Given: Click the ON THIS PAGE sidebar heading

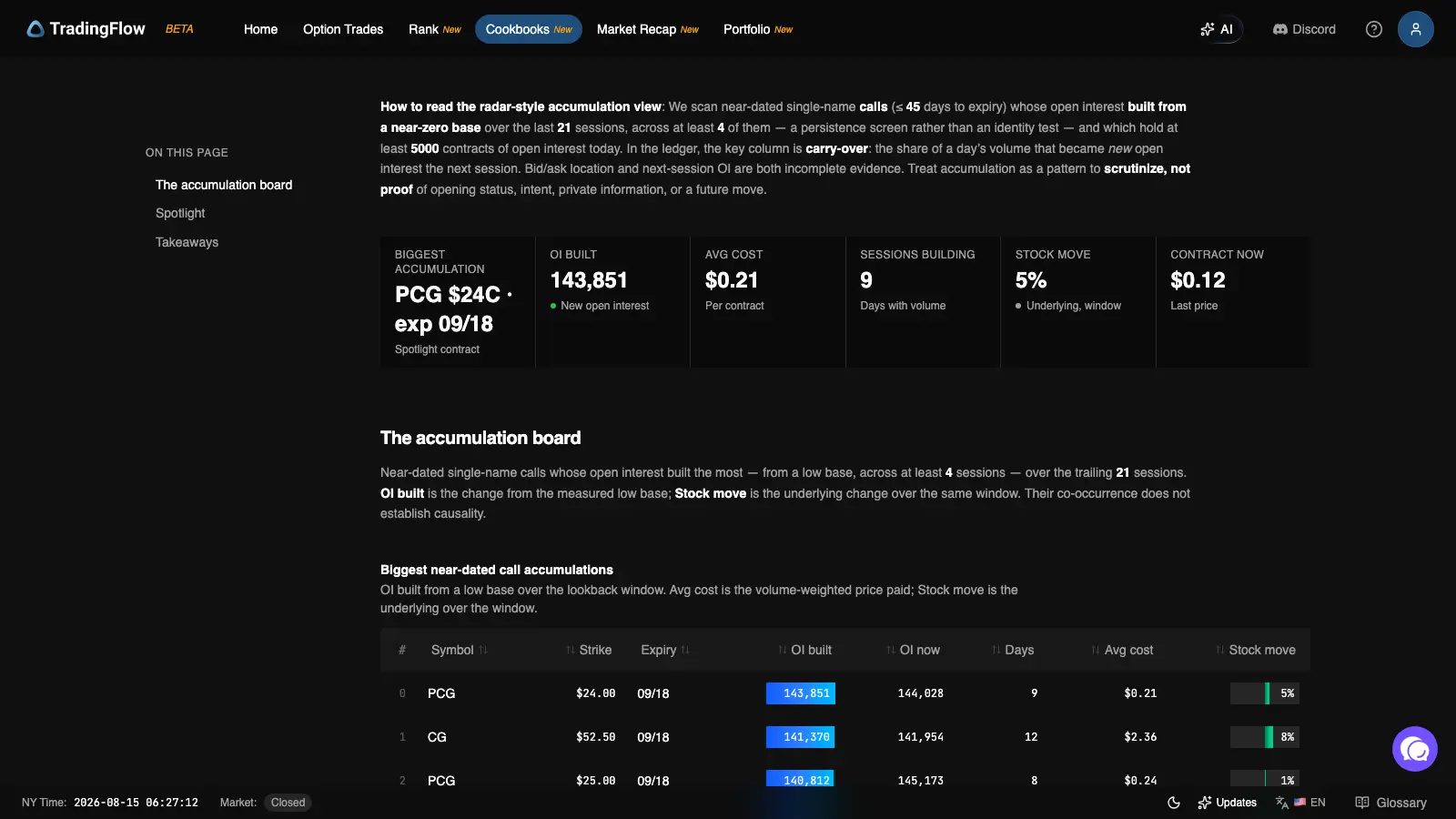Looking at the screenshot, I should click(187, 153).
